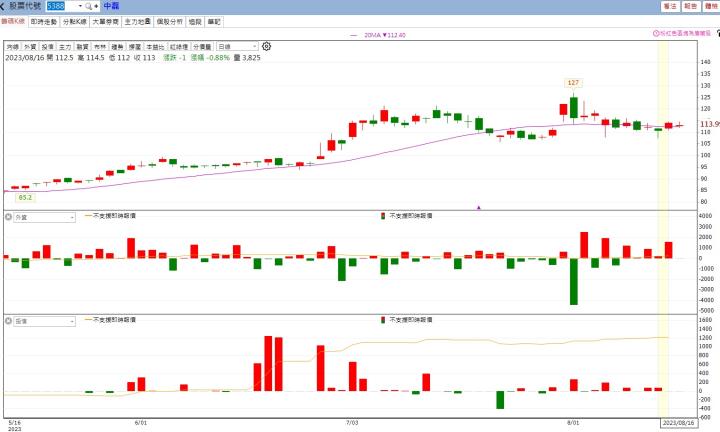Open the 日線 period dropdown
This screenshot has width=720, height=432.
point(237,47)
